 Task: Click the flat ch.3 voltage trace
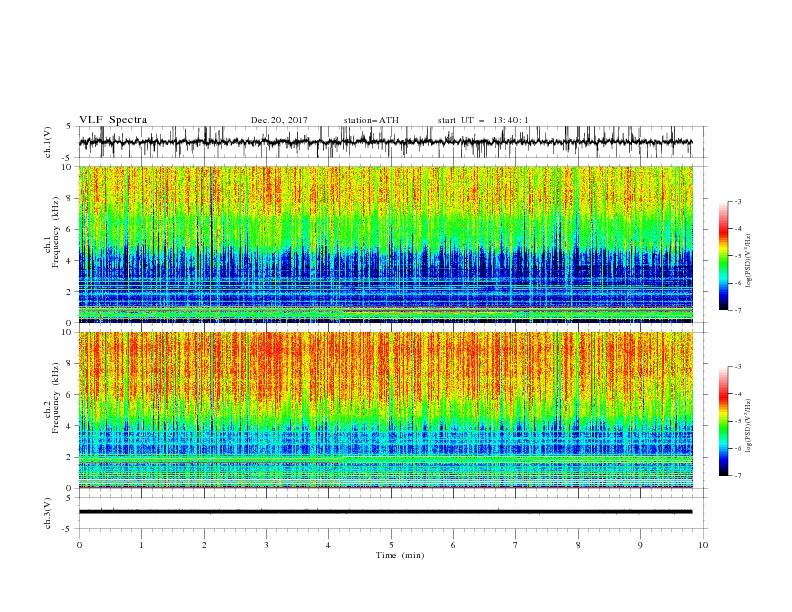[385, 512]
